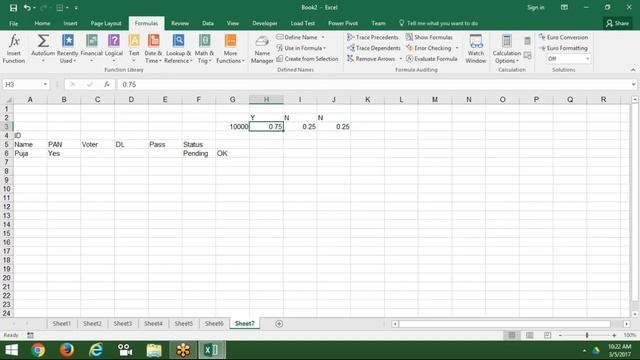Click the Undo icon

click(x=27, y=7)
